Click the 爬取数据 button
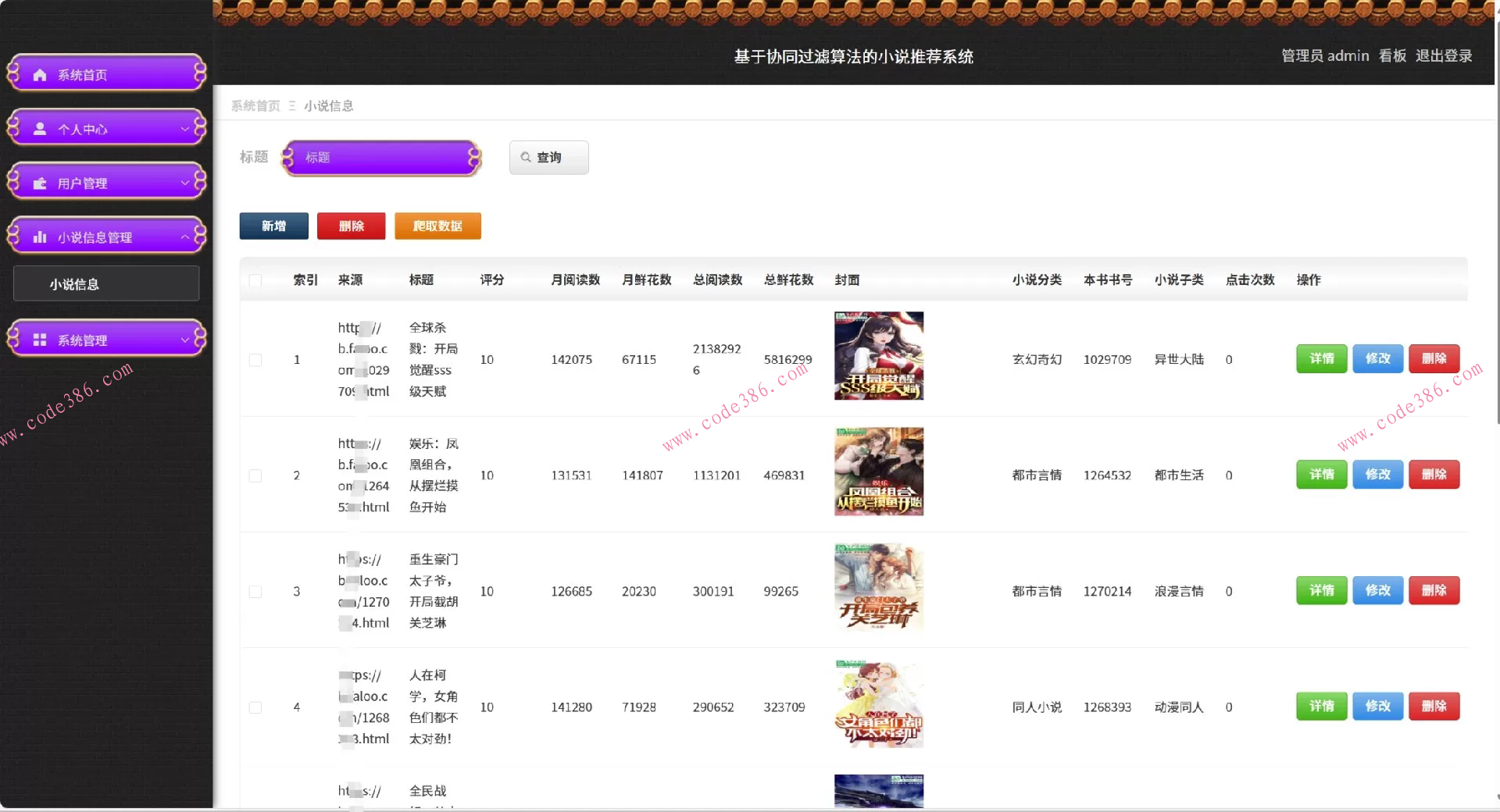 coord(437,226)
